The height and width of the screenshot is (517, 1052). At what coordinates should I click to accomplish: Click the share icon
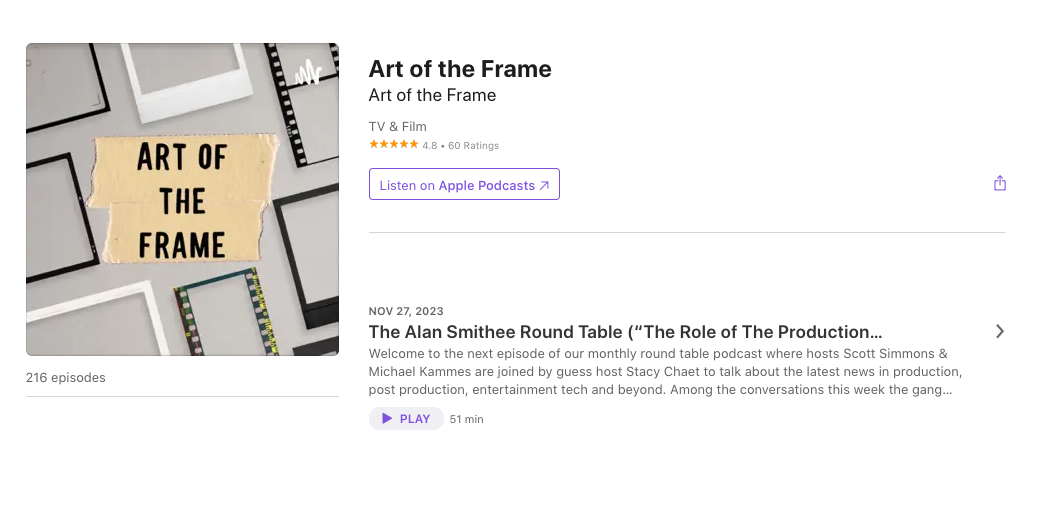999,184
